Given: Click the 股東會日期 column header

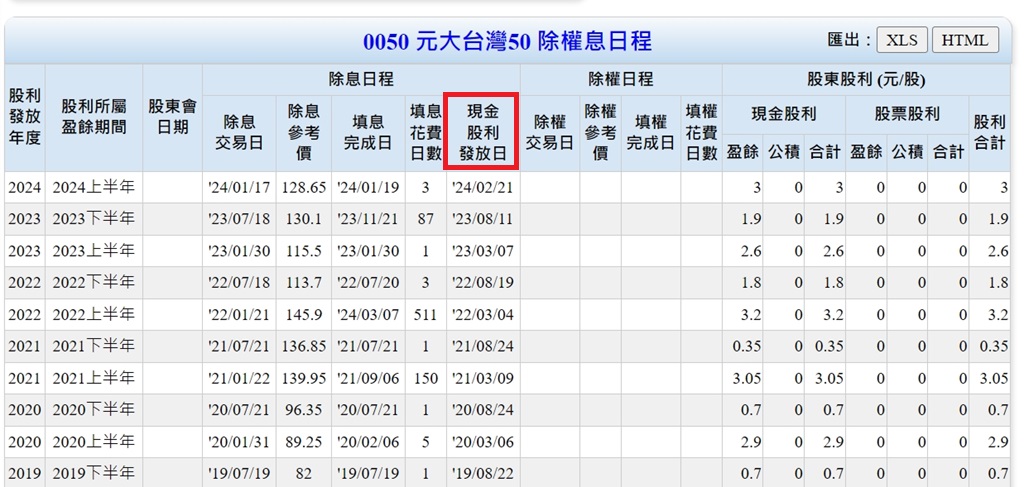Looking at the screenshot, I should tap(172, 118).
